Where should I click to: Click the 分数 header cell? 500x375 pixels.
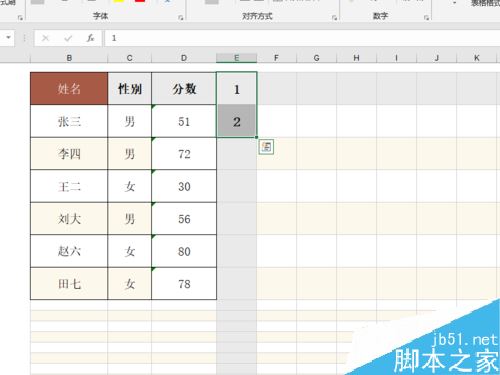tap(184, 89)
